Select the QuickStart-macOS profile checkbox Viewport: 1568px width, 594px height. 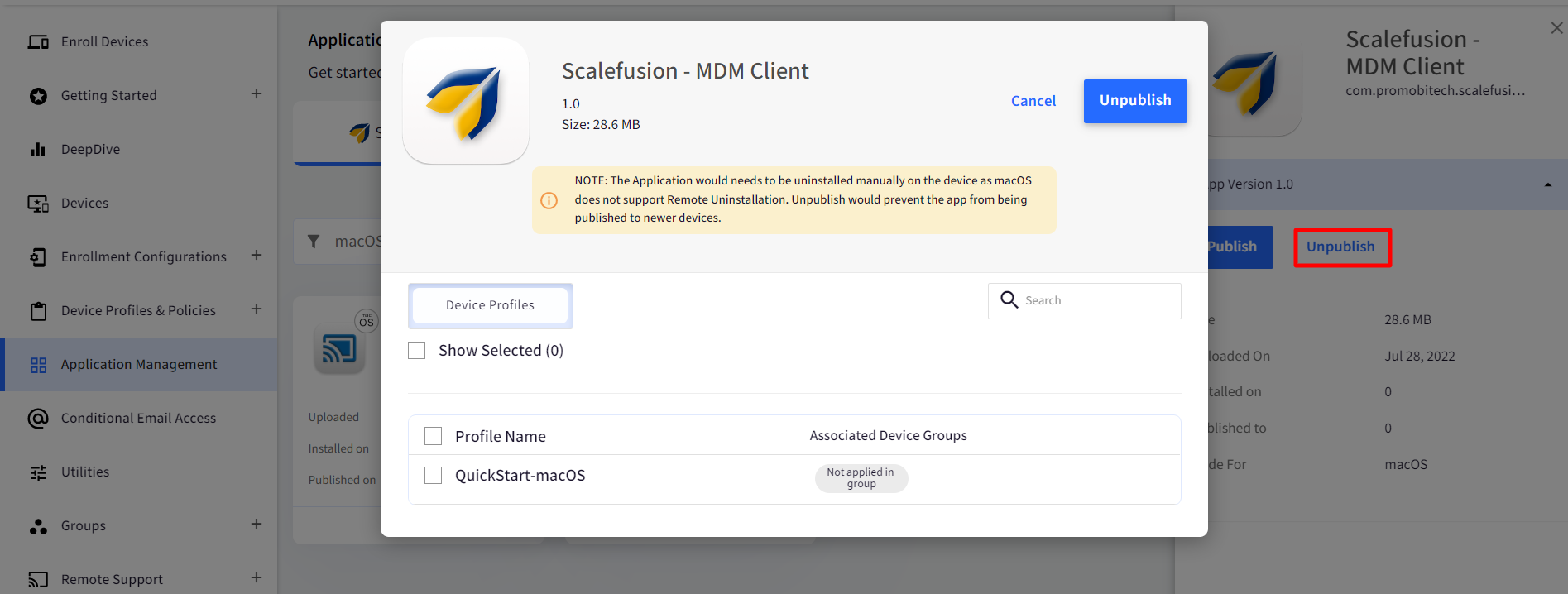click(433, 476)
